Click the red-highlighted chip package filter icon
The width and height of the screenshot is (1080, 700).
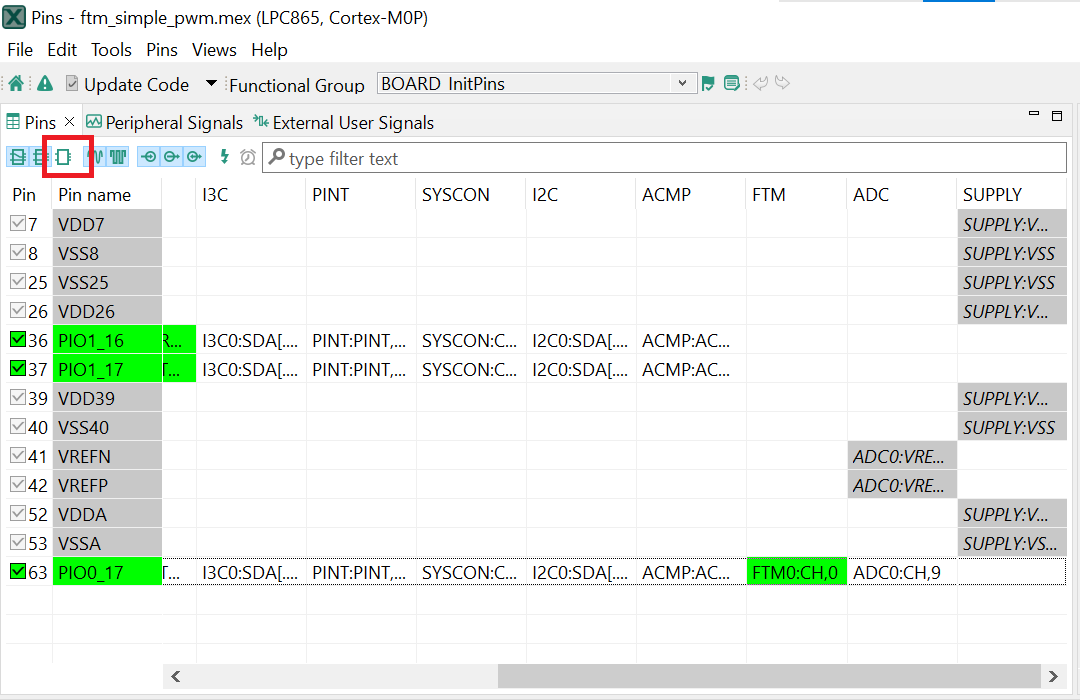[63, 157]
